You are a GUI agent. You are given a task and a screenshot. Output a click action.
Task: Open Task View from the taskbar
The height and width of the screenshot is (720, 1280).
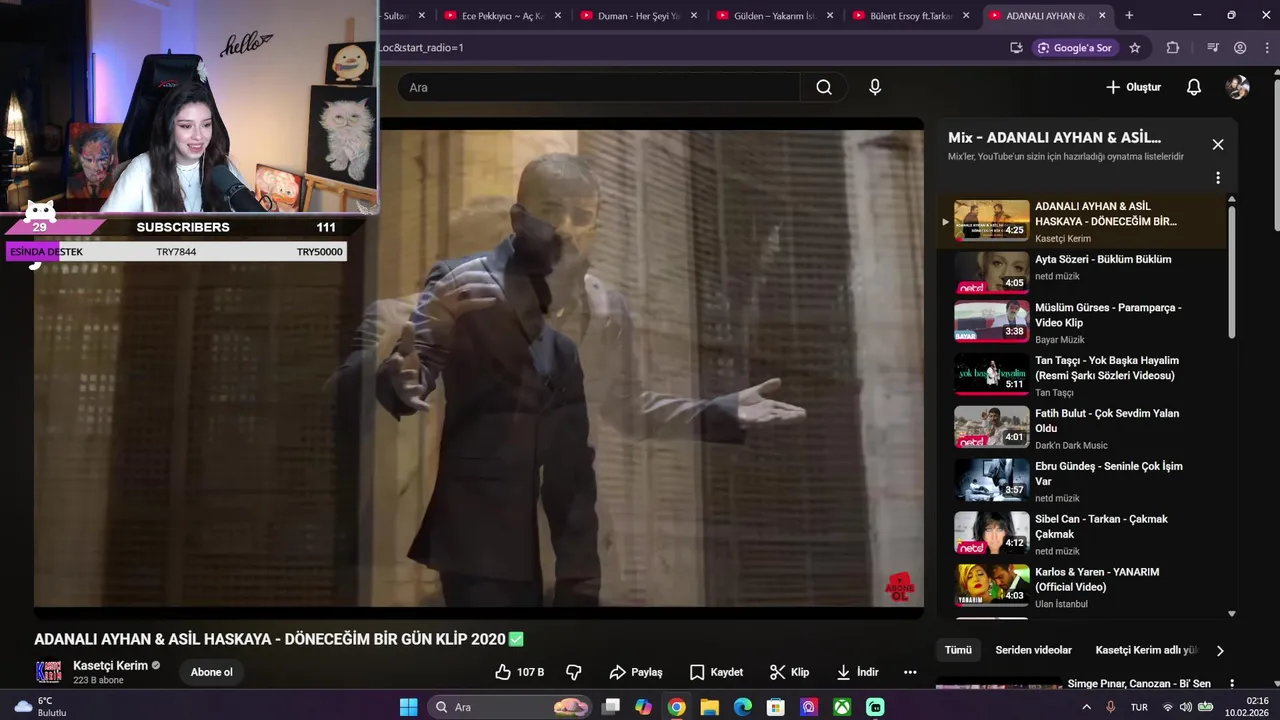[x=611, y=707]
